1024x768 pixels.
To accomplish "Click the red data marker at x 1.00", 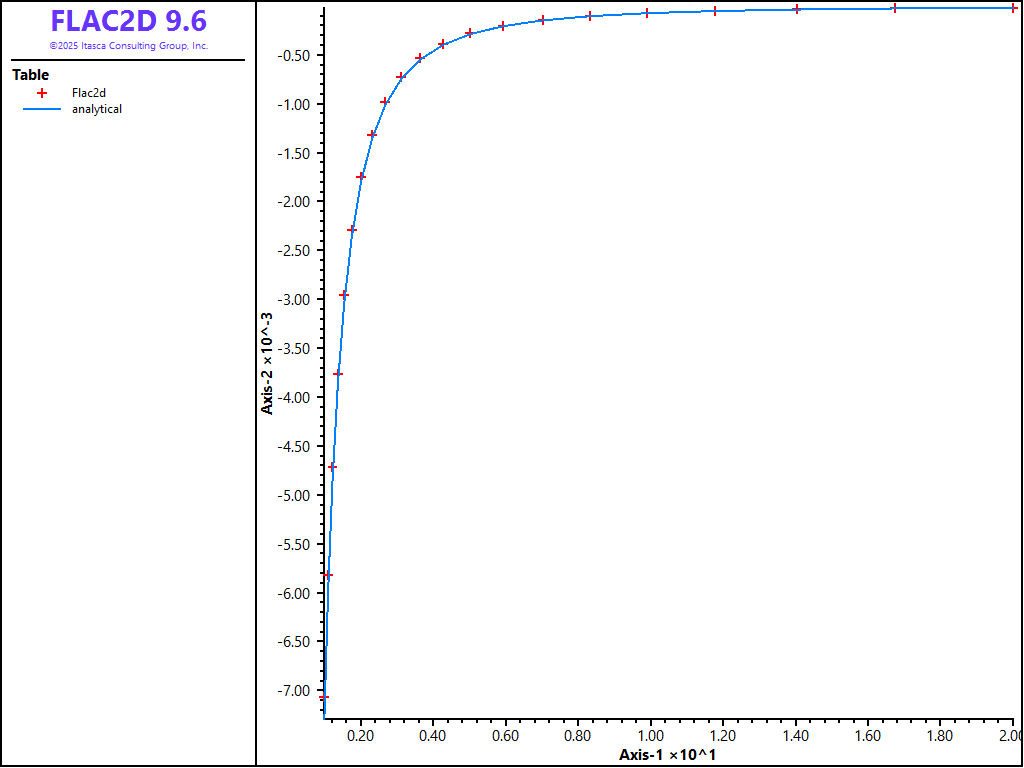I will point(647,13).
